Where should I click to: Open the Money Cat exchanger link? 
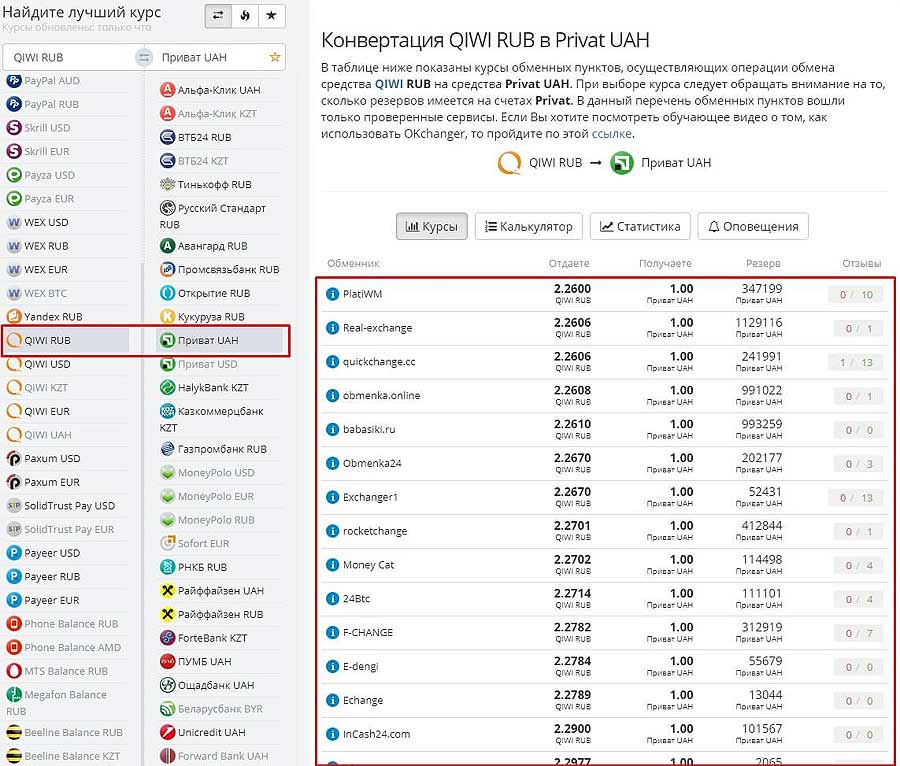coord(368,565)
